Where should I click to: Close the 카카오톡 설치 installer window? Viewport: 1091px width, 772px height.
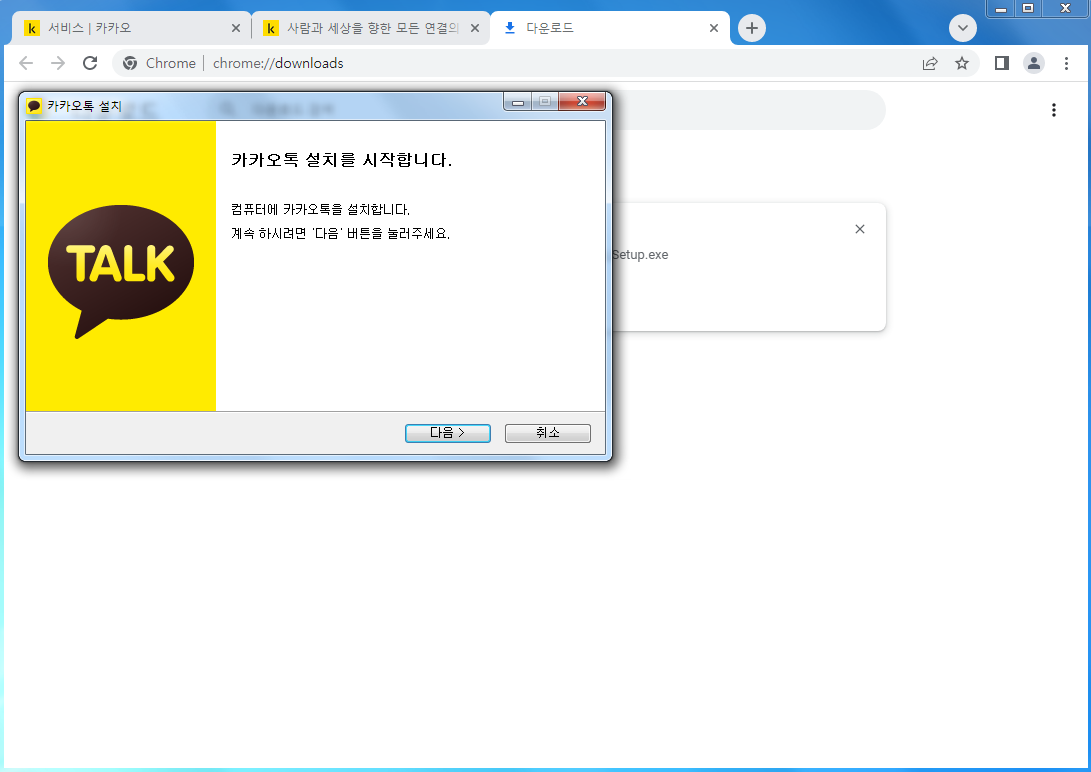pyautogui.click(x=582, y=102)
